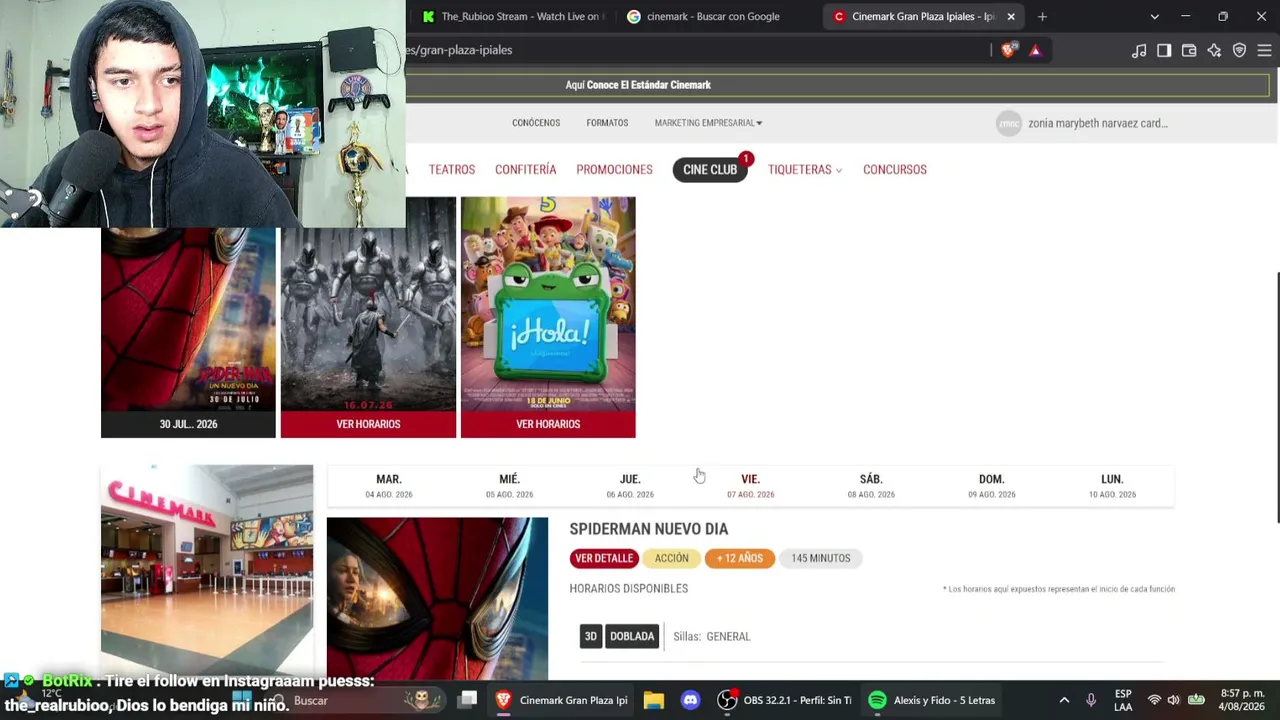Go to the Teatros menu item
The height and width of the screenshot is (720, 1280).
tap(452, 169)
